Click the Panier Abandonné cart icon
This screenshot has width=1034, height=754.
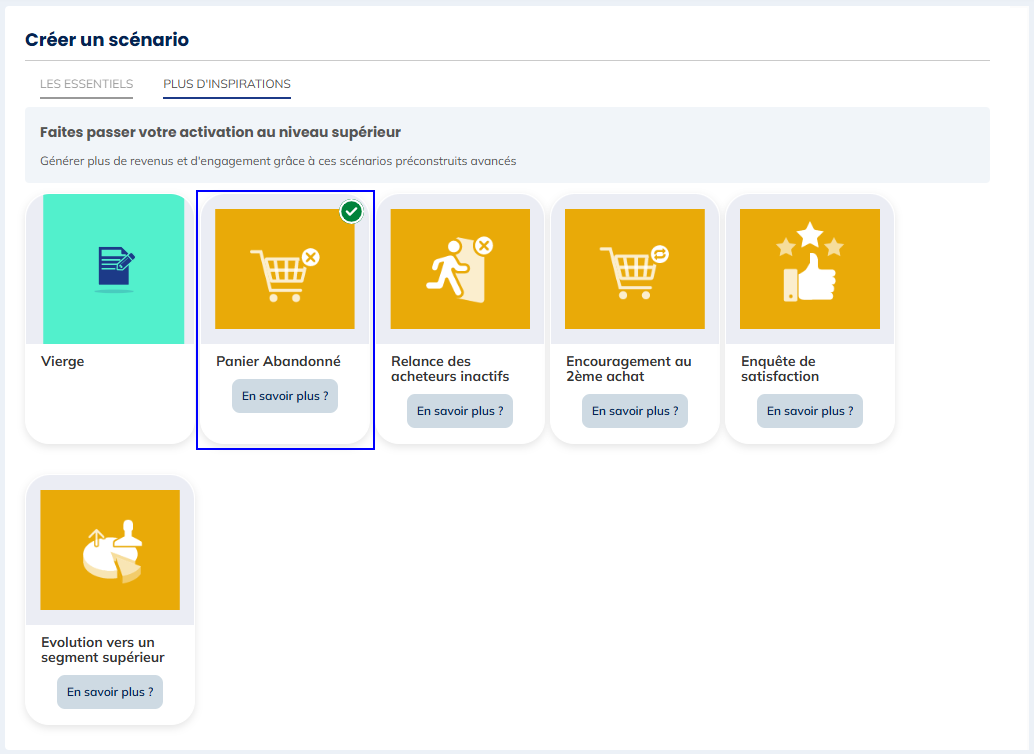285,269
